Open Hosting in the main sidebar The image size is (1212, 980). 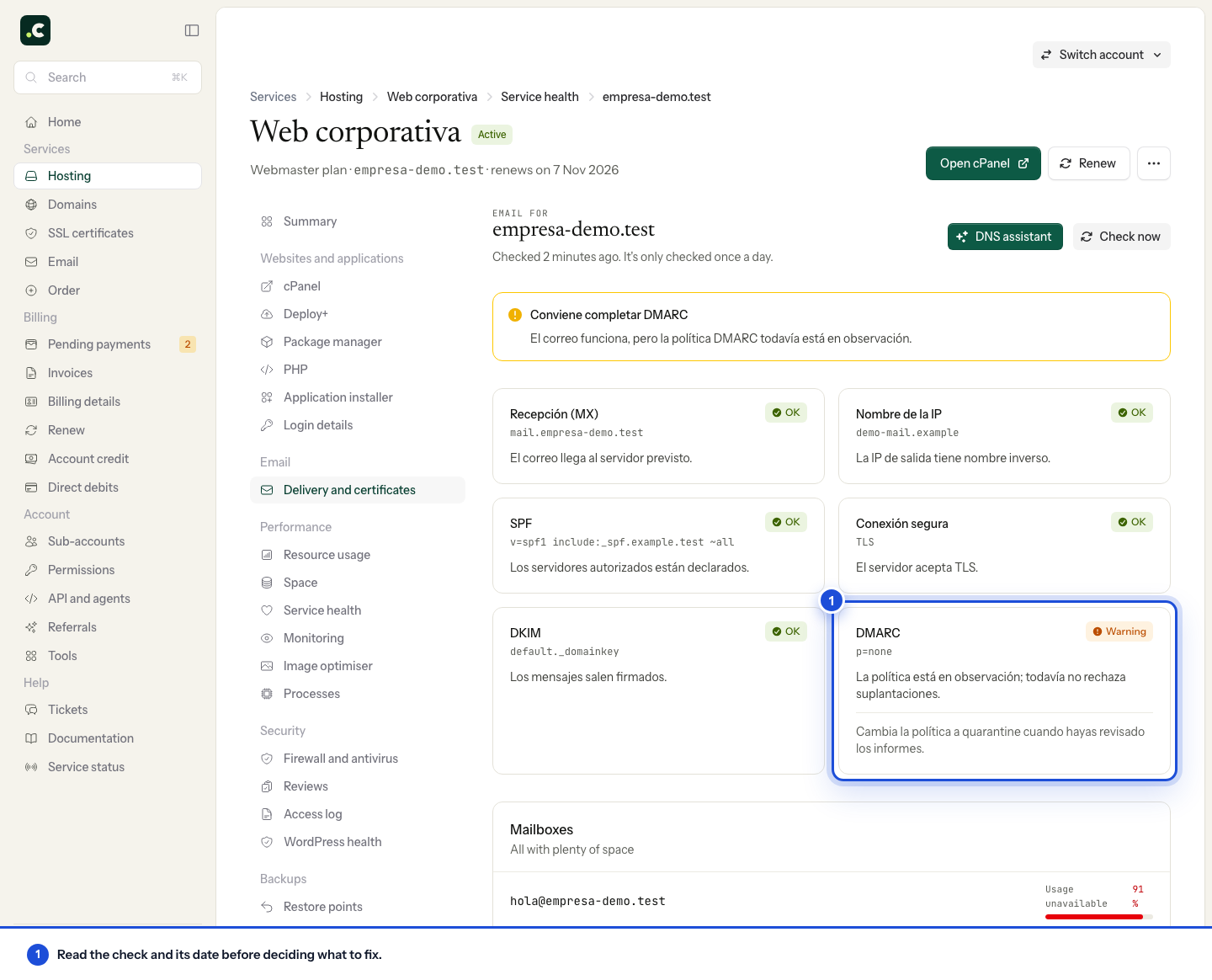click(x=108, y=176)
